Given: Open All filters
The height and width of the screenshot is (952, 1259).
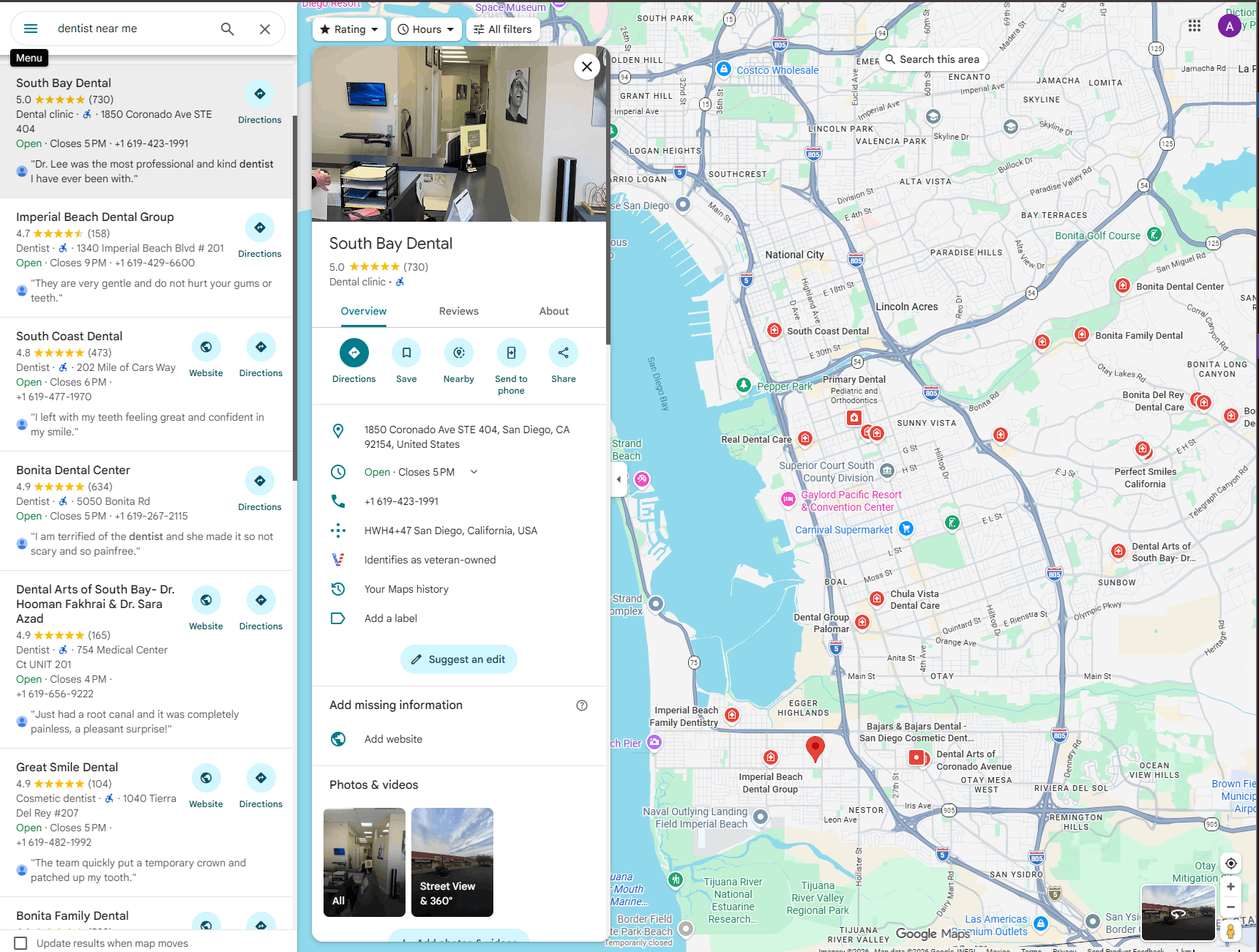Looking at the screenshot, I should [x=503, y=29].
